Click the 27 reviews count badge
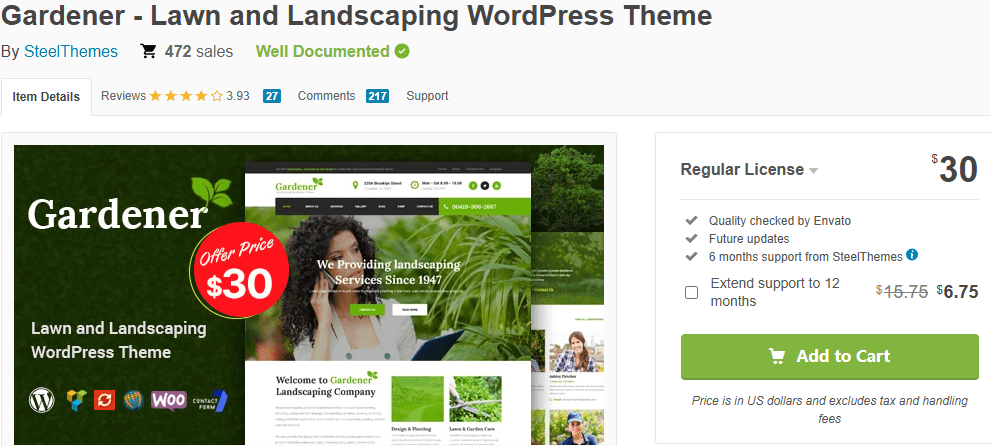 pos(272,96)
